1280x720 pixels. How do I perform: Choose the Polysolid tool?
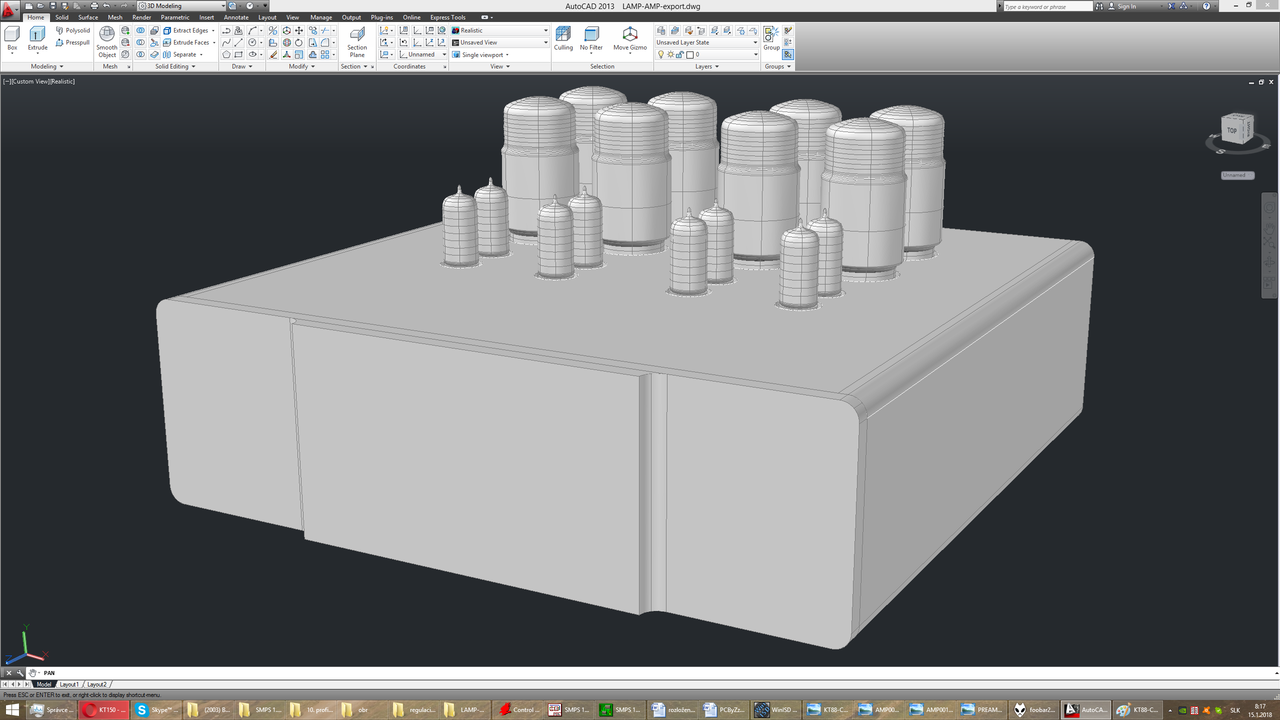coord(73,31)
